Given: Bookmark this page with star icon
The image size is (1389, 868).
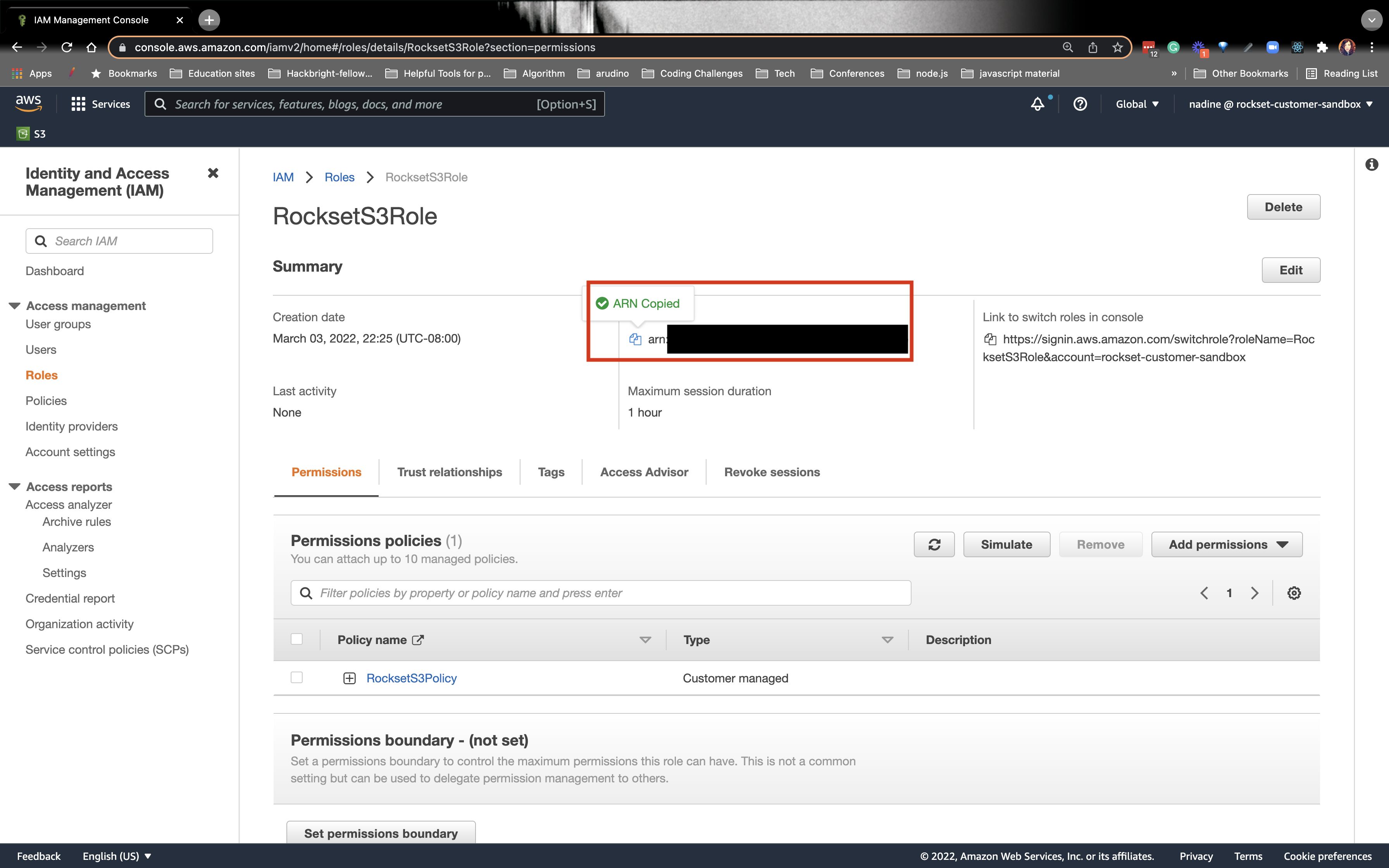Looking at the screenshot, I should point(1117,47).
